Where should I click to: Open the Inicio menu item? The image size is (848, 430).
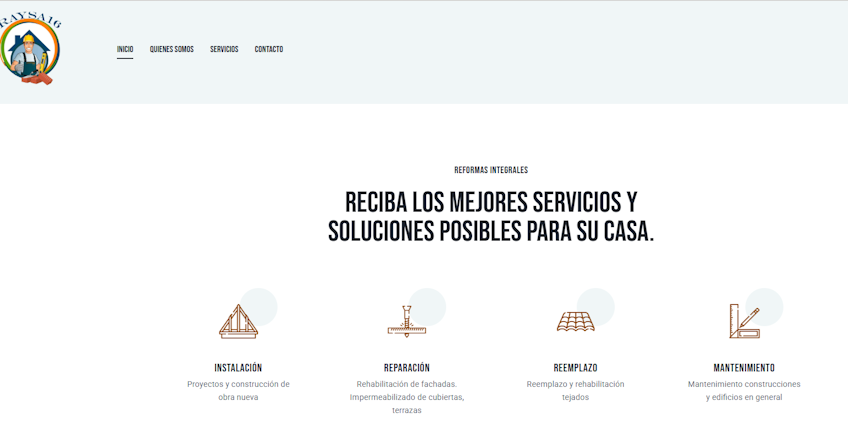(x=125, y=49)
